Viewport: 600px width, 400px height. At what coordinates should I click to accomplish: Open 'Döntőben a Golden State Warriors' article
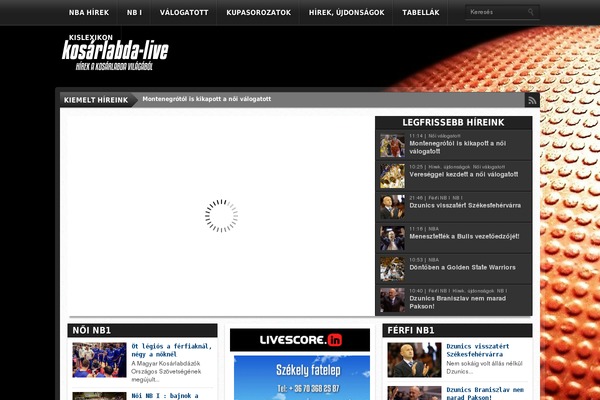462,268
